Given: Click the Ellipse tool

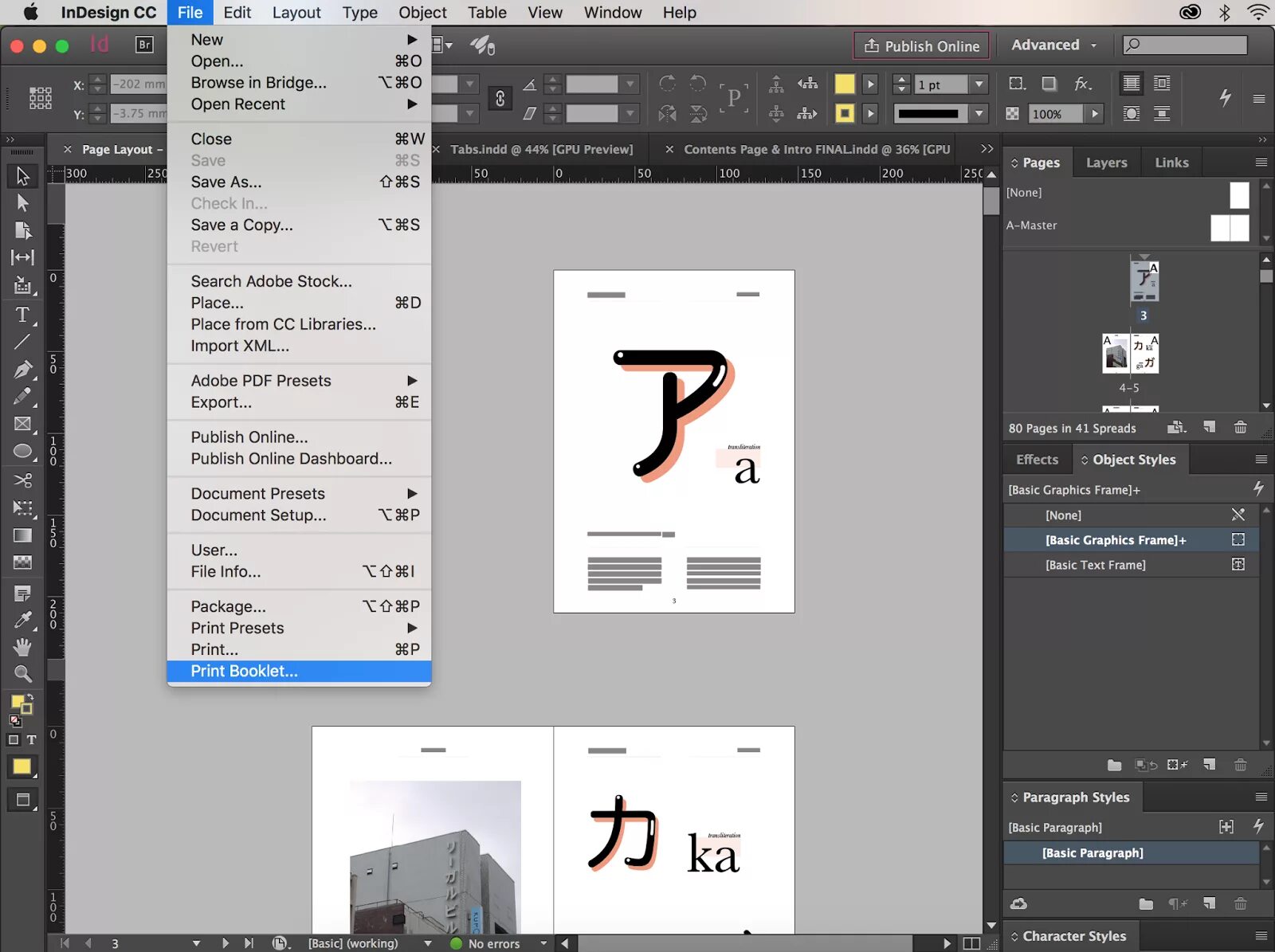Looking at the screenshot, I should click(22, 452).
